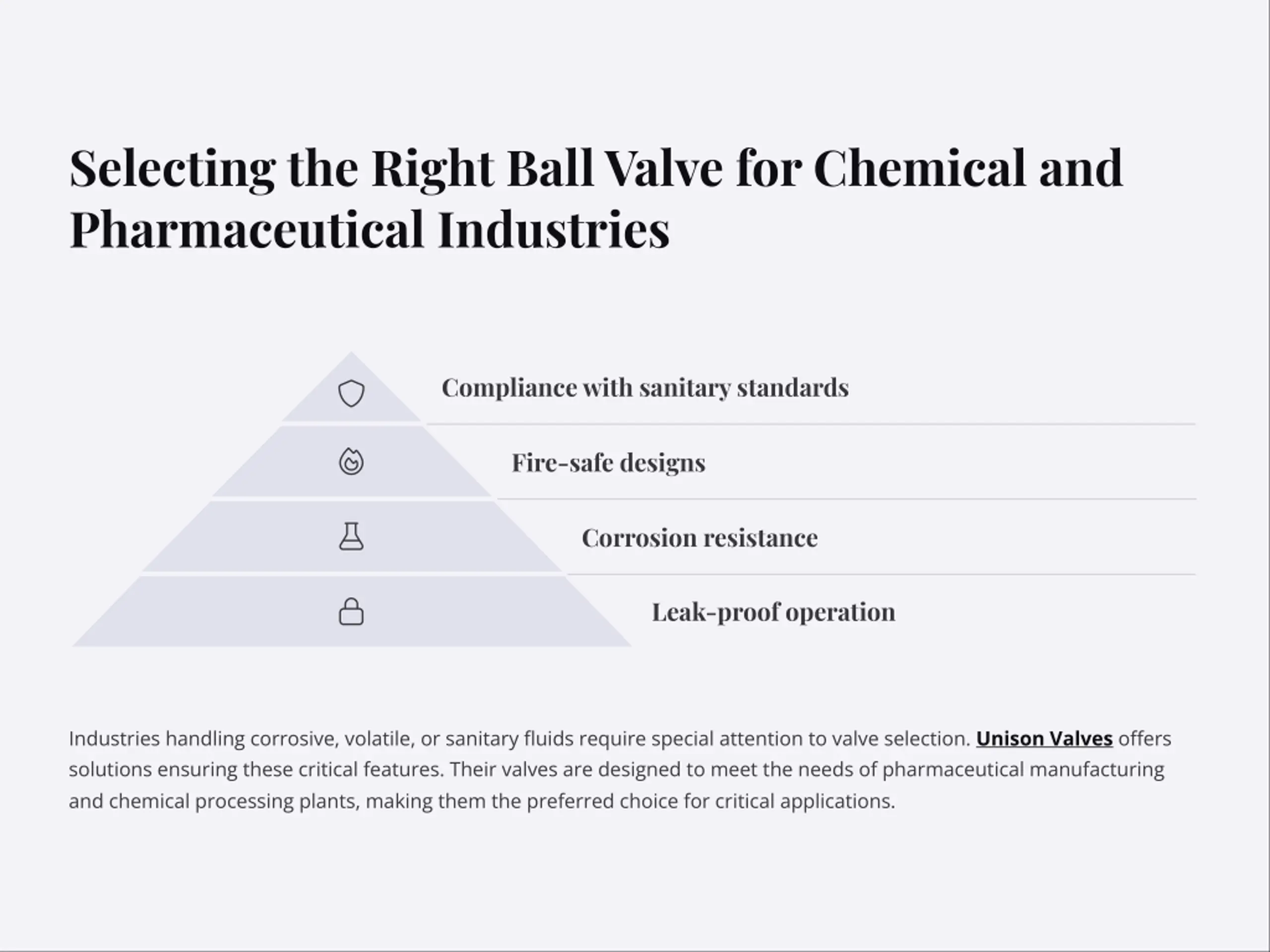Click the flask icon for corrosion resistance

pos(351,536)
